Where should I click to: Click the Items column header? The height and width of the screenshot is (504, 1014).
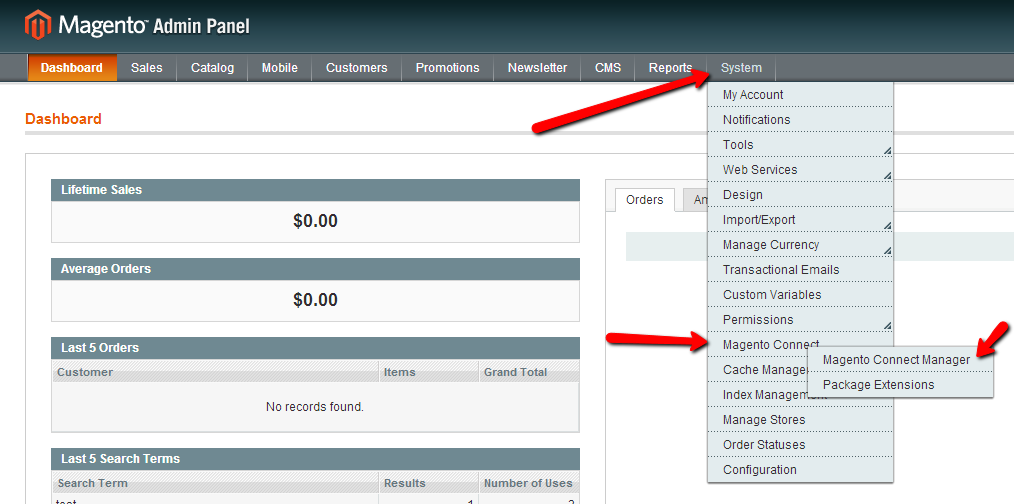pos(429,372)
